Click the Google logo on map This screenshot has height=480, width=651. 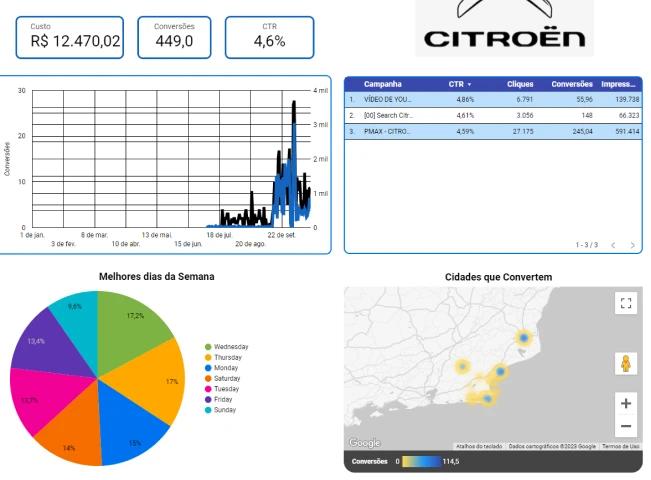[365, 443]
